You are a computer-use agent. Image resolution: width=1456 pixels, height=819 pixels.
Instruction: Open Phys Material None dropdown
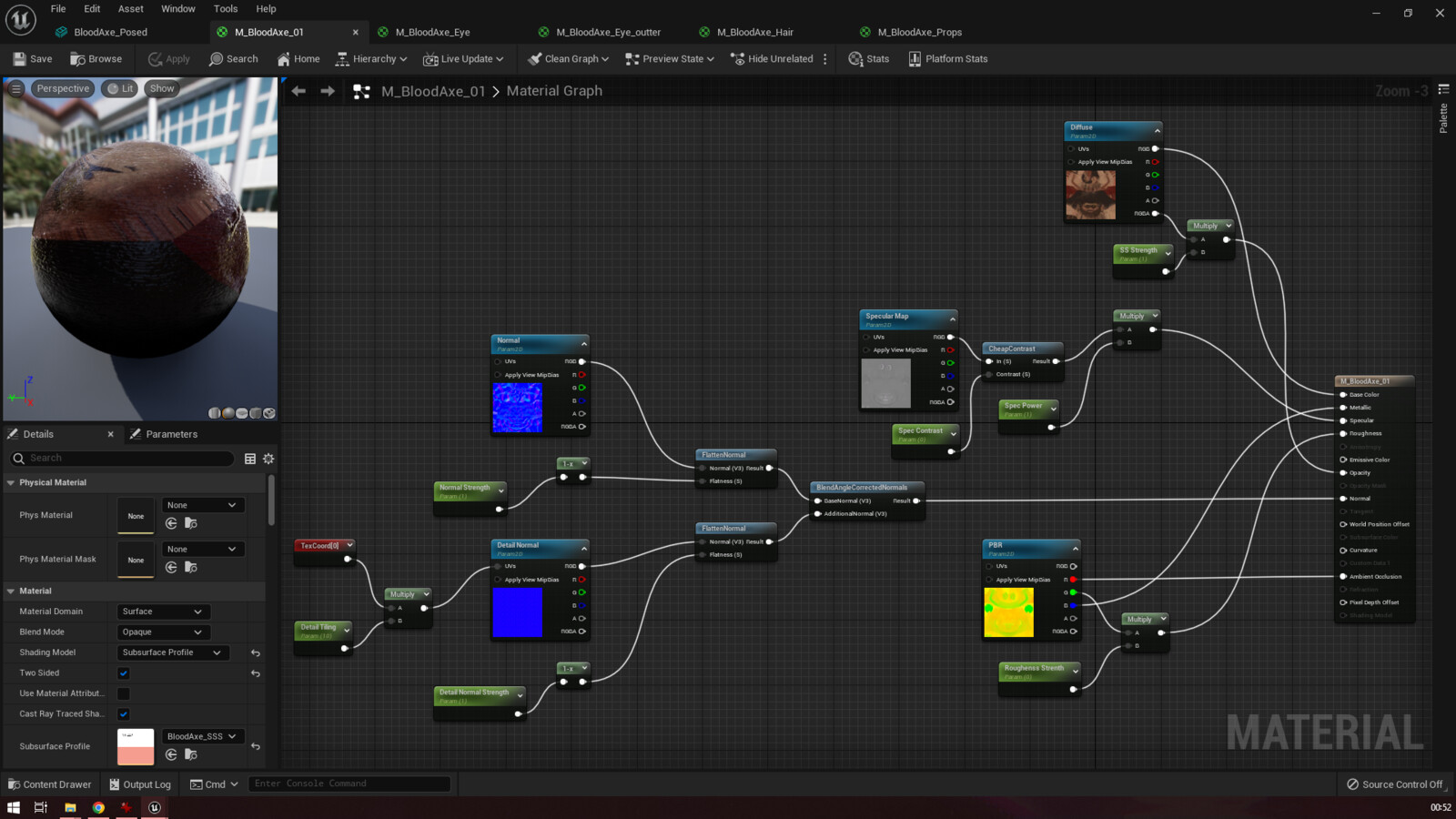(202, 505)
